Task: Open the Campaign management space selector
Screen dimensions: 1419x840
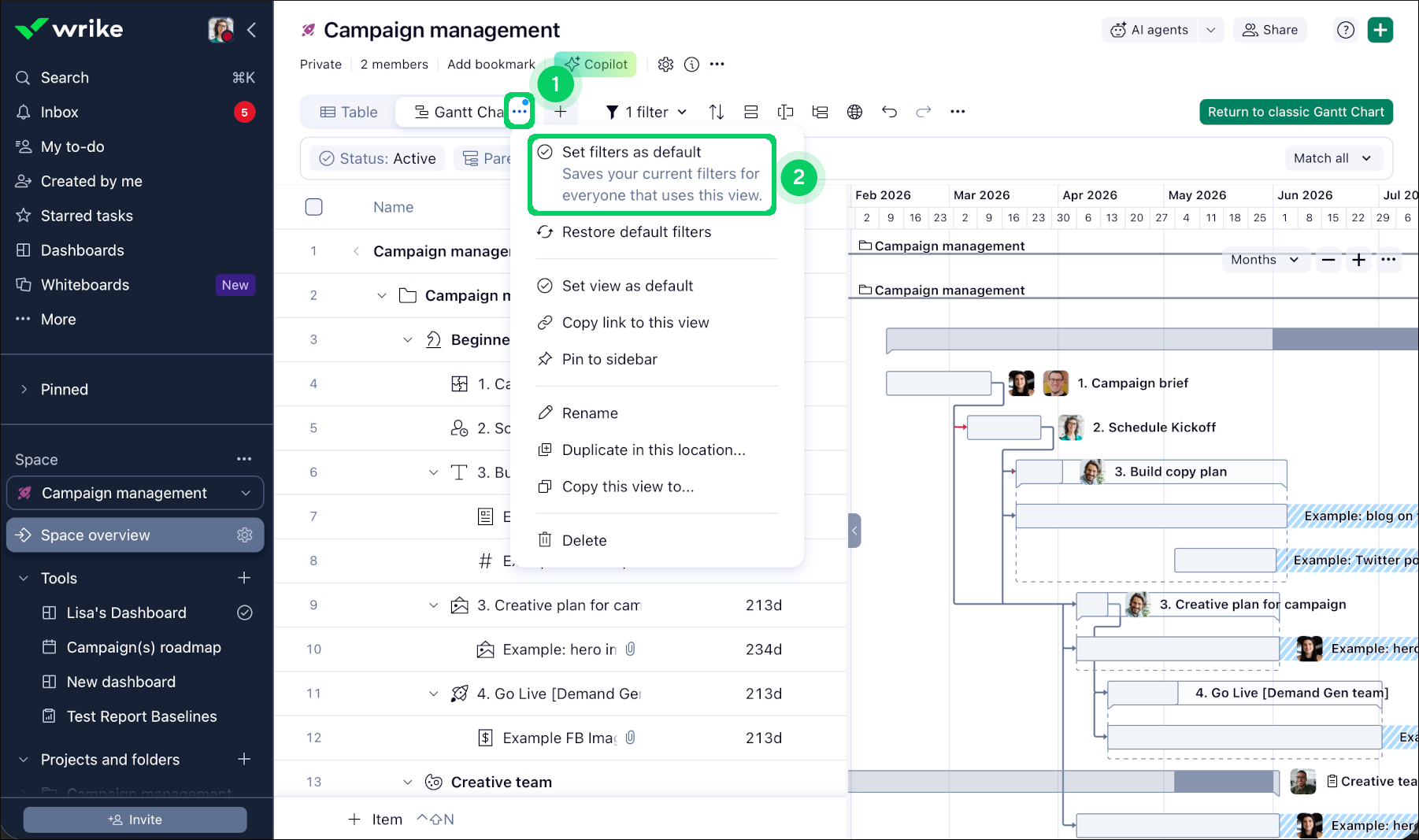Action: [x=135, y=493]
